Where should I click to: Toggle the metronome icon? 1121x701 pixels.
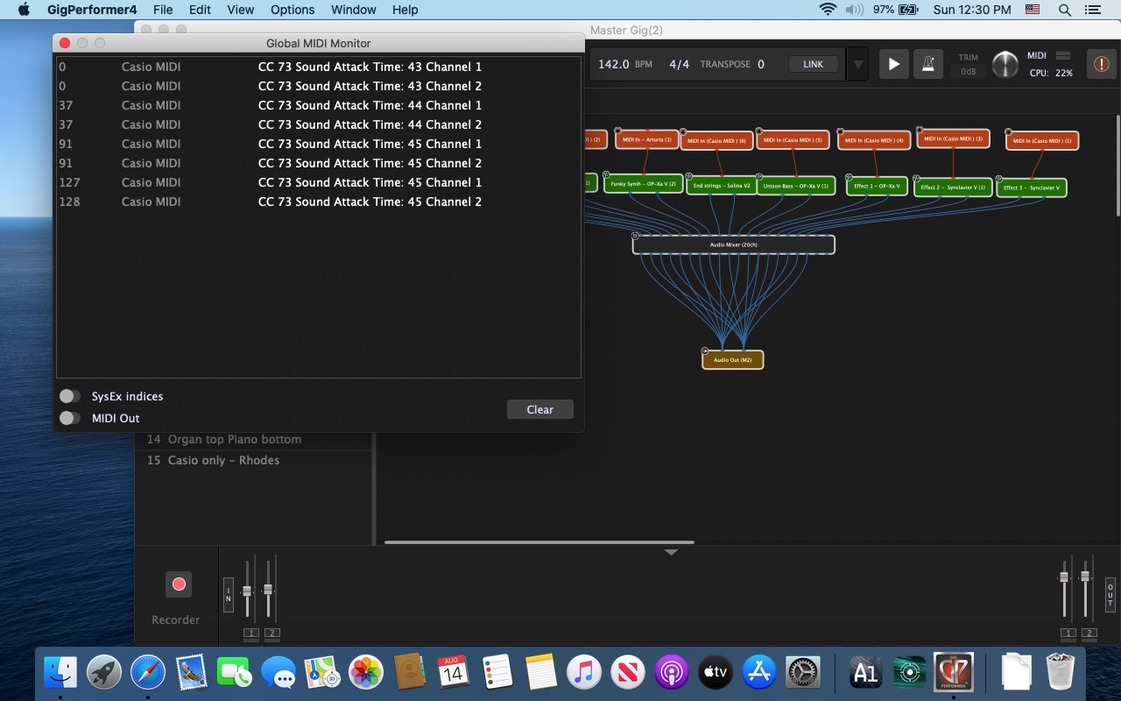[x=928, y=64]
